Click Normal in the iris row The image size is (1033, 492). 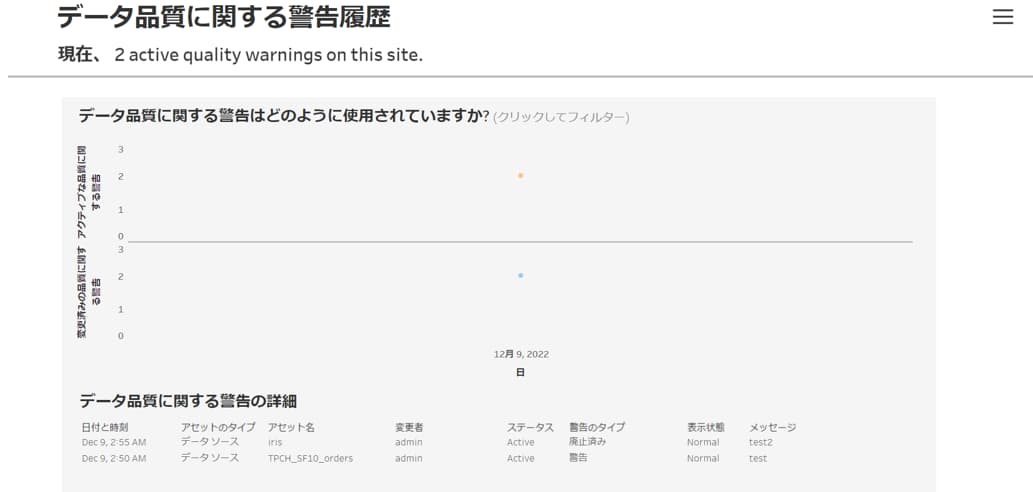(x=704, y=443)
